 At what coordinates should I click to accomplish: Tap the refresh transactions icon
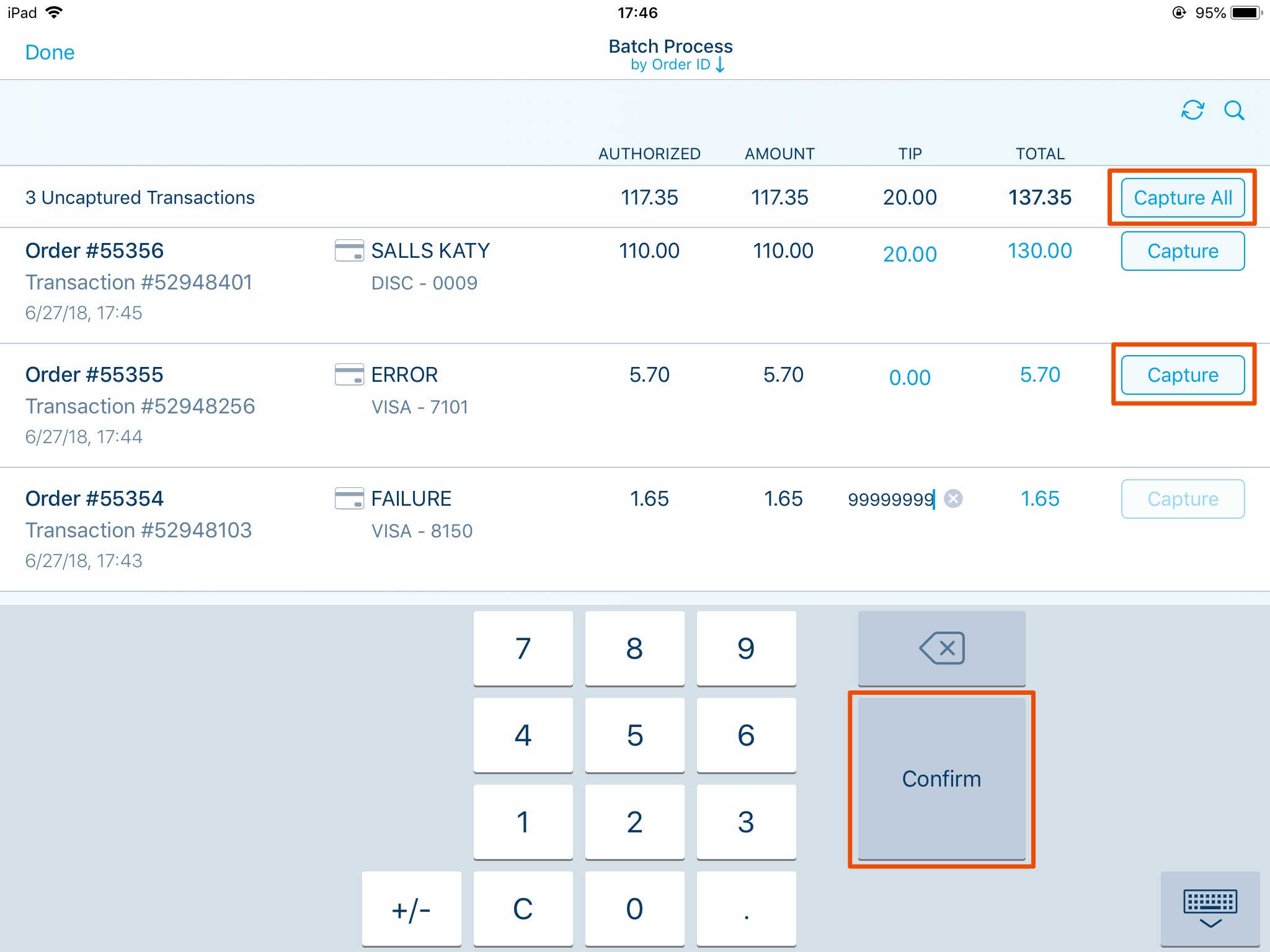coord(1192,110)
